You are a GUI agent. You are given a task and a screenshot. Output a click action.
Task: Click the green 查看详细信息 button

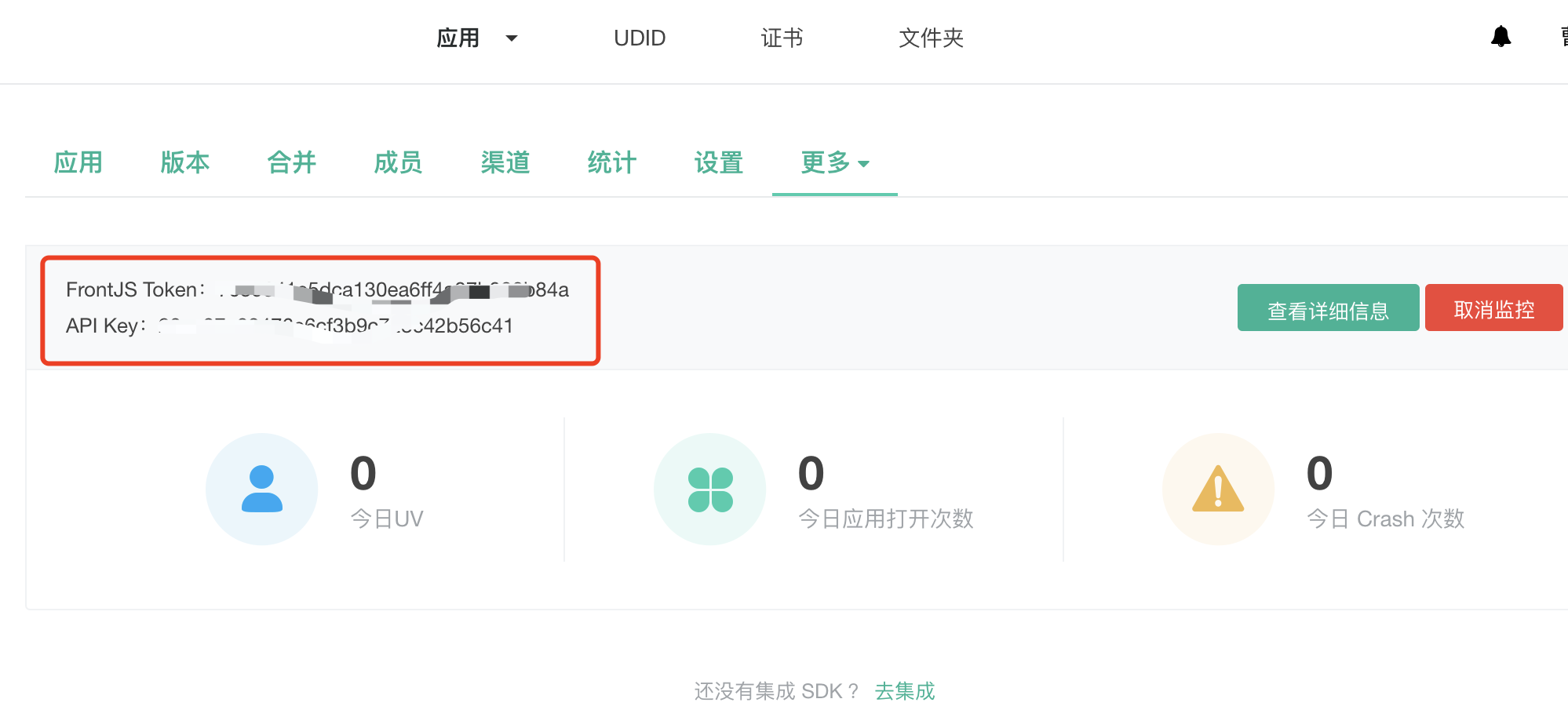click(1328, 308)
